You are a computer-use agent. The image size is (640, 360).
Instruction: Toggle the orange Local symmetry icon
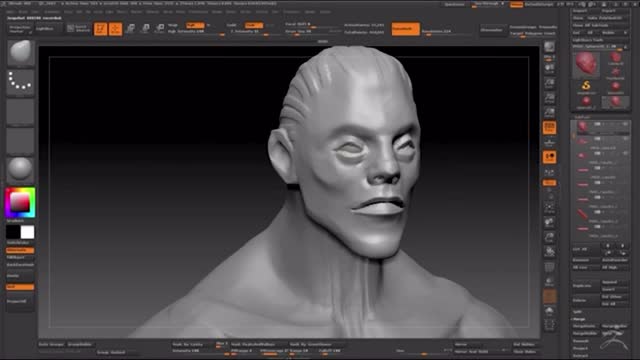tap(549, 157)
